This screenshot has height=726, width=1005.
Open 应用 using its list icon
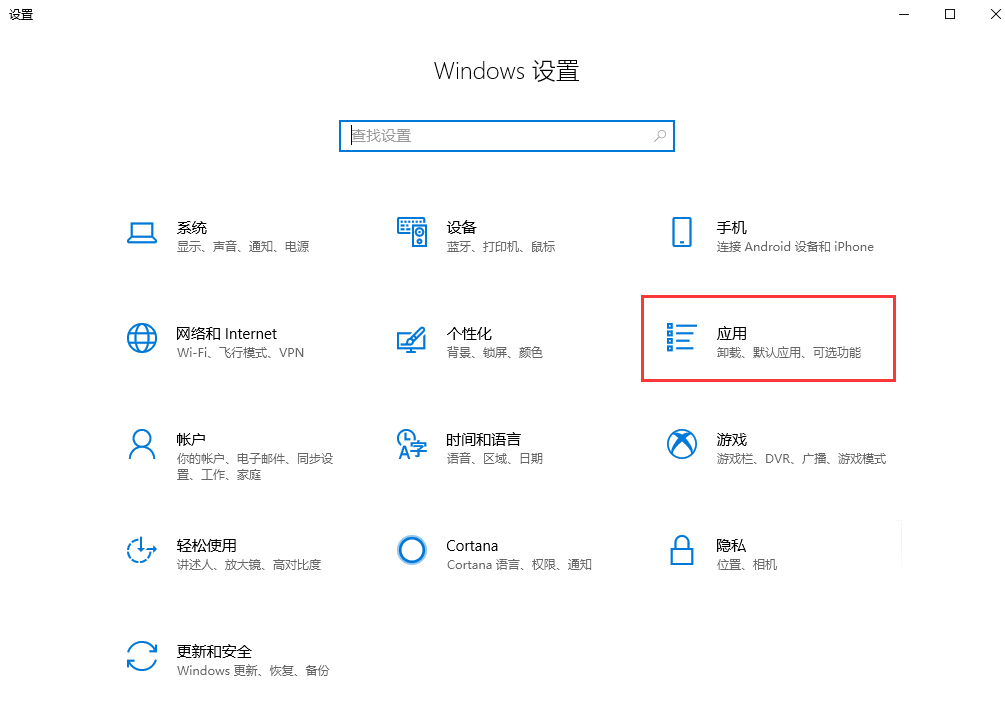681,338
